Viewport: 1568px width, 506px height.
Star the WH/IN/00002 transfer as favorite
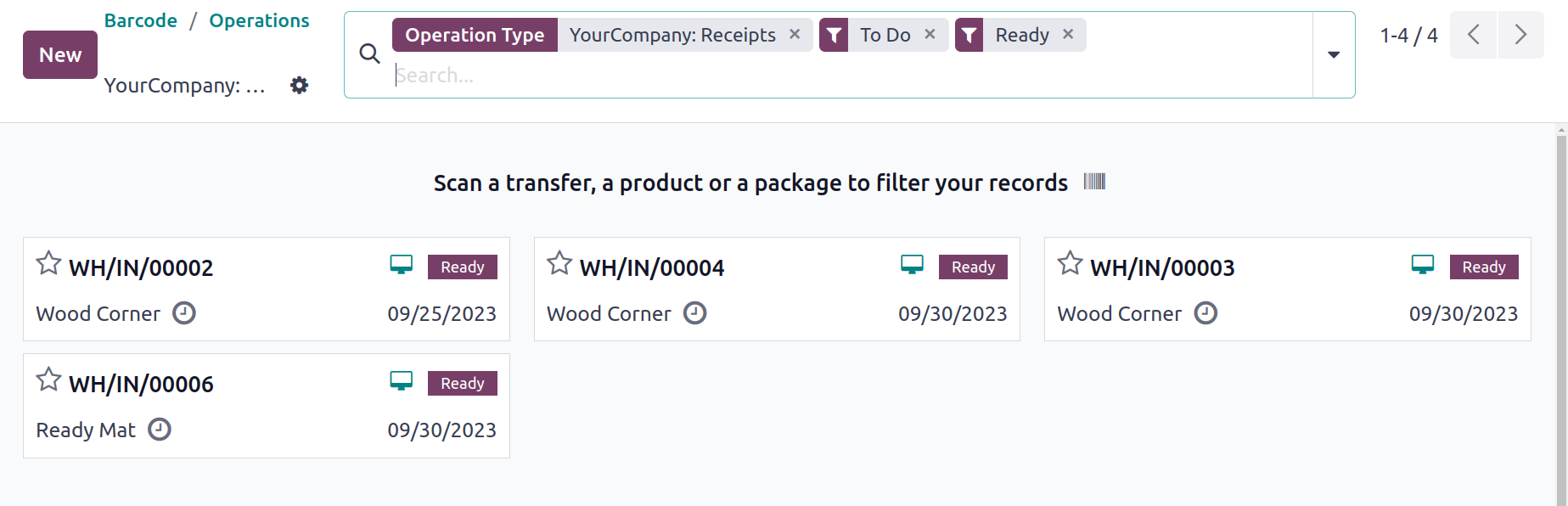coord(48,263)
